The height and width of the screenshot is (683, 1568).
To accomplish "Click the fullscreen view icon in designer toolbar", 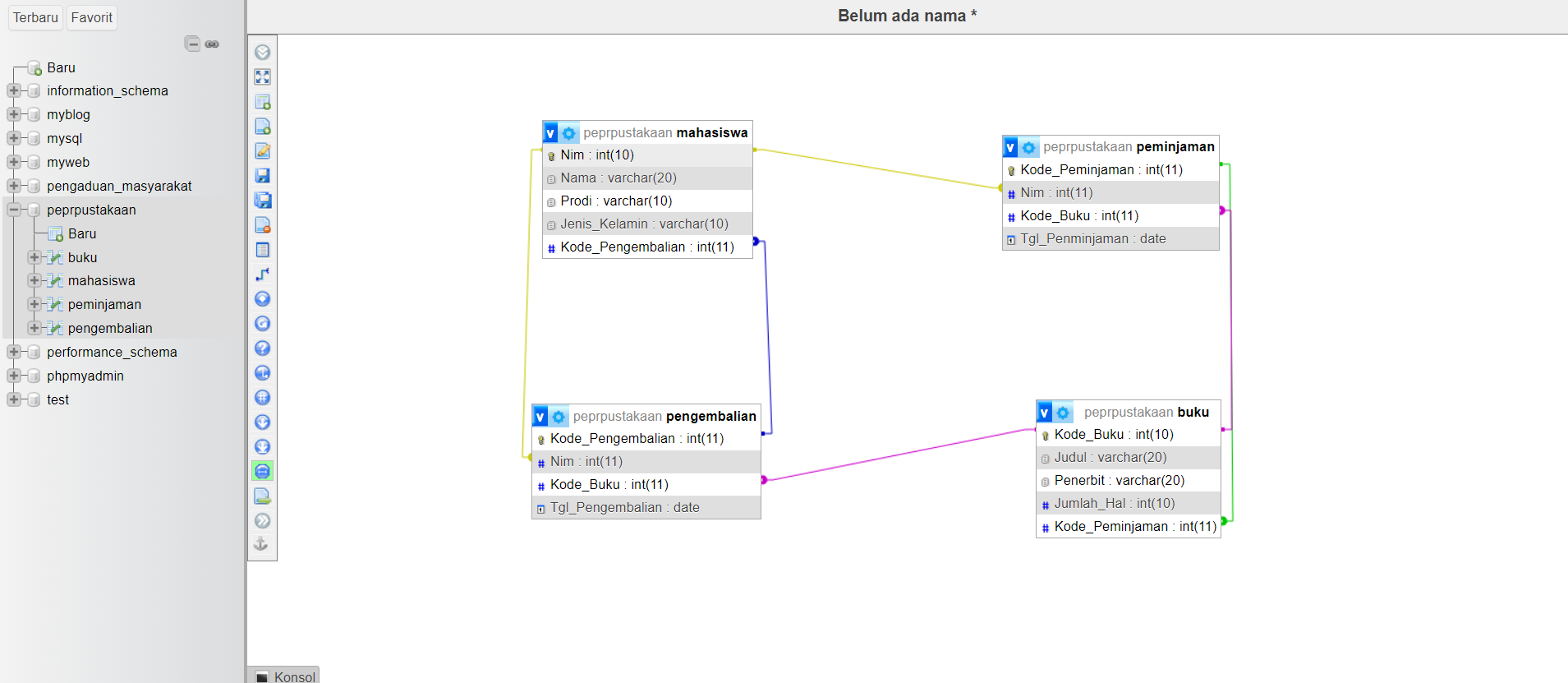I will 262,76.
